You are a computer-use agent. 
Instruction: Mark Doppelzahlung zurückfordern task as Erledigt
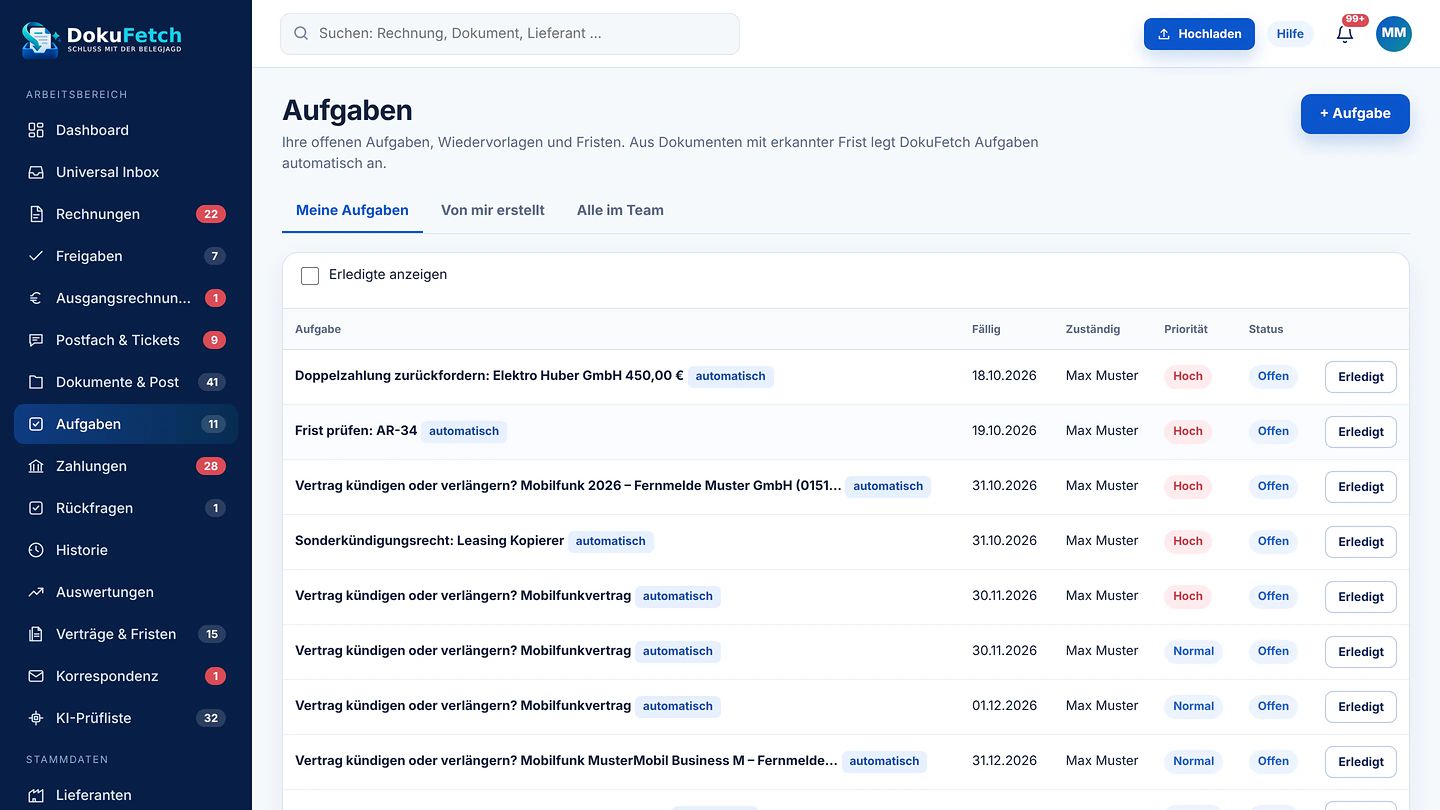[1361, 377]
